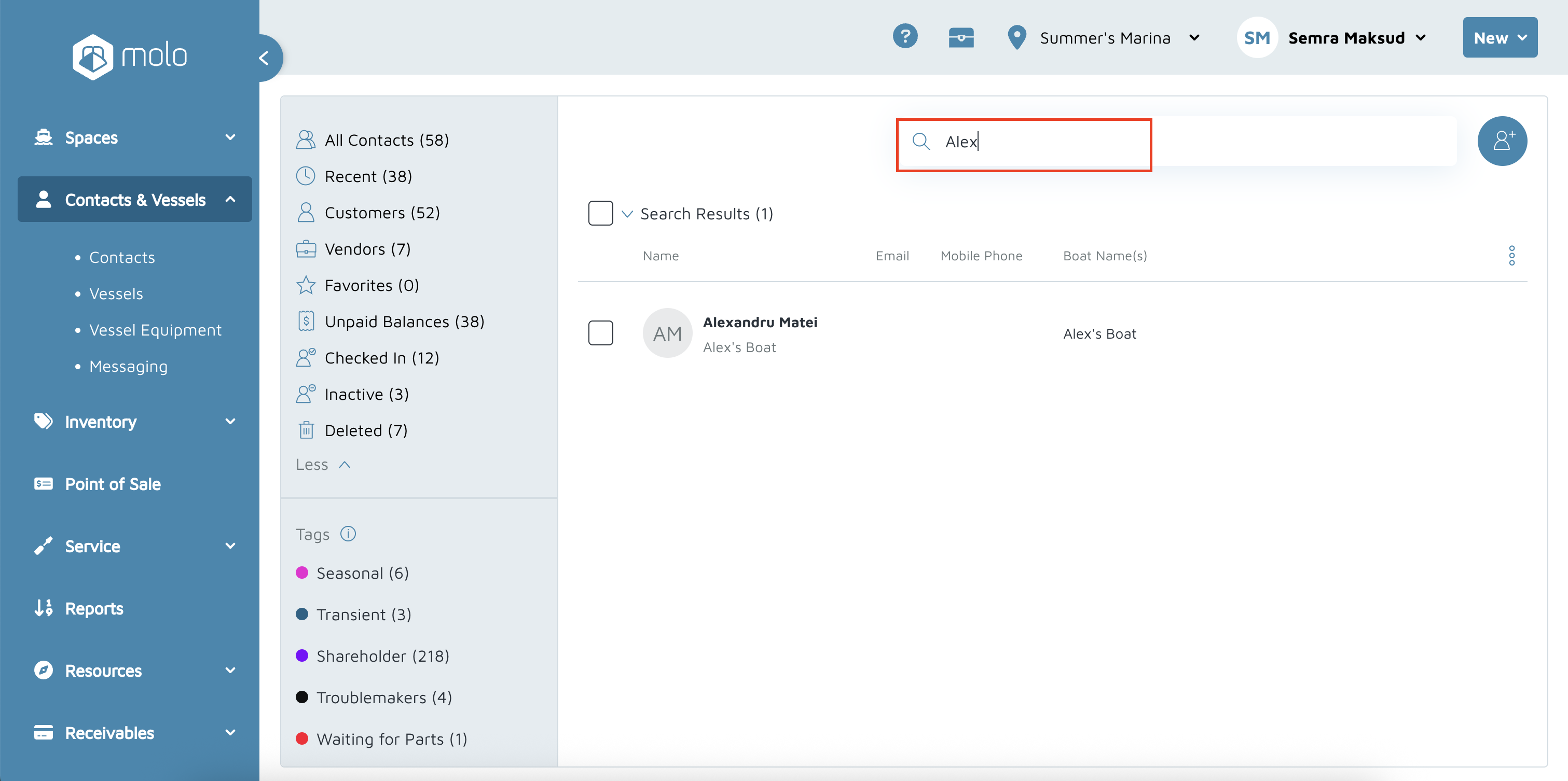1568x781 pixels.
Task: Click the add new contact icon
Action: point(1501,141)
